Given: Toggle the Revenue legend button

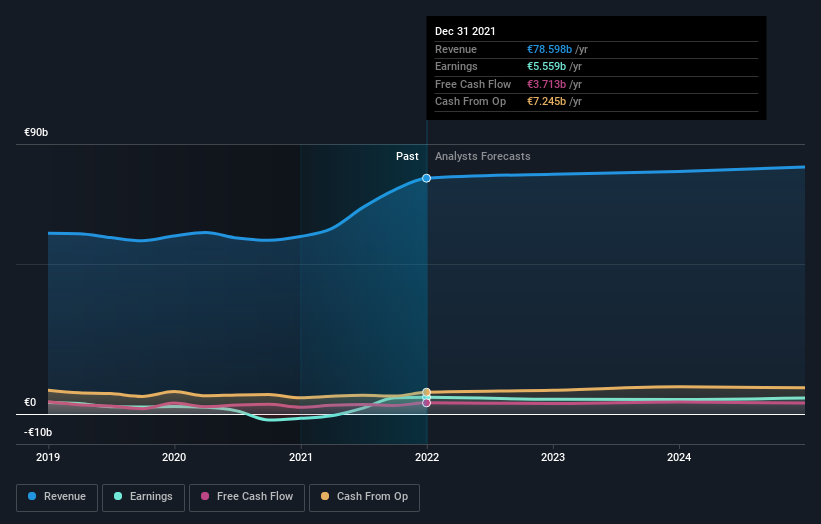Looking at the screenshot, I should (57, 497).
